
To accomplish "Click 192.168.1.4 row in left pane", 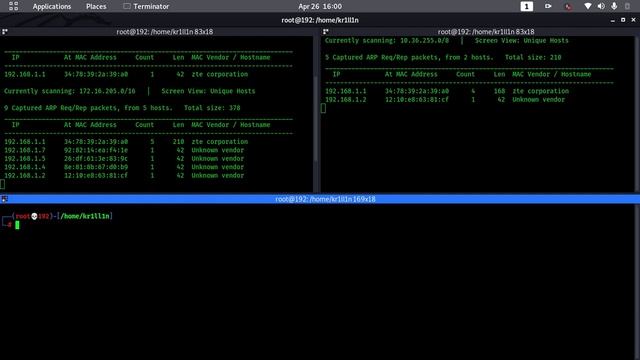I will point(124,167).
